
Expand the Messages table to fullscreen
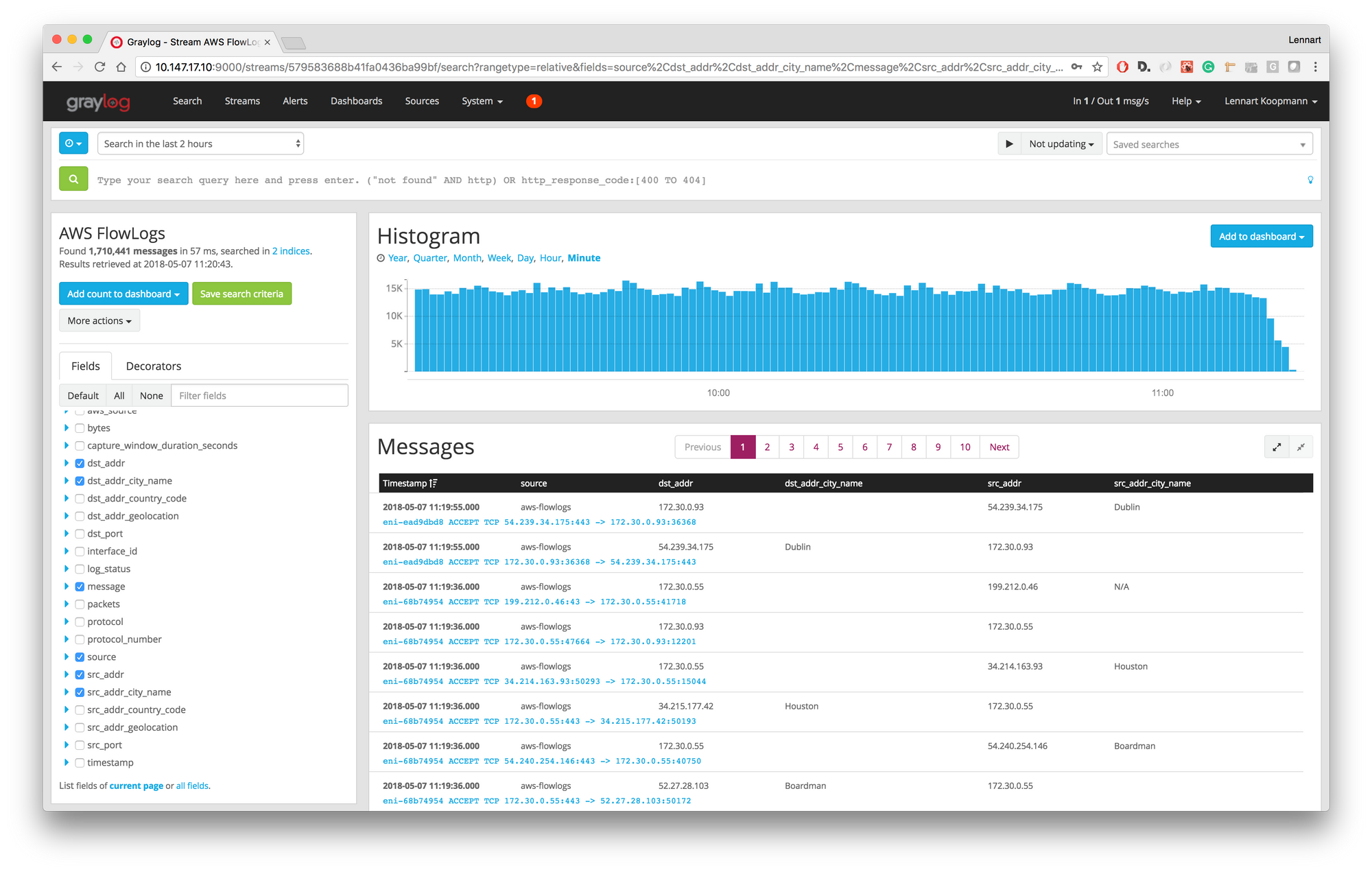(x=1277, y=447)
